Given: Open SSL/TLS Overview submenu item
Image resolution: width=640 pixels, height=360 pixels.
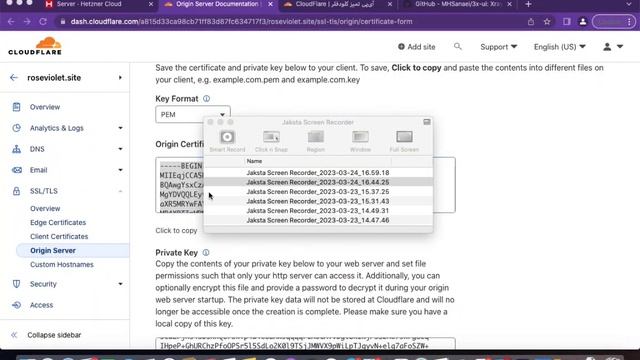Looking at the screenshot, I should tap(45, 208).
